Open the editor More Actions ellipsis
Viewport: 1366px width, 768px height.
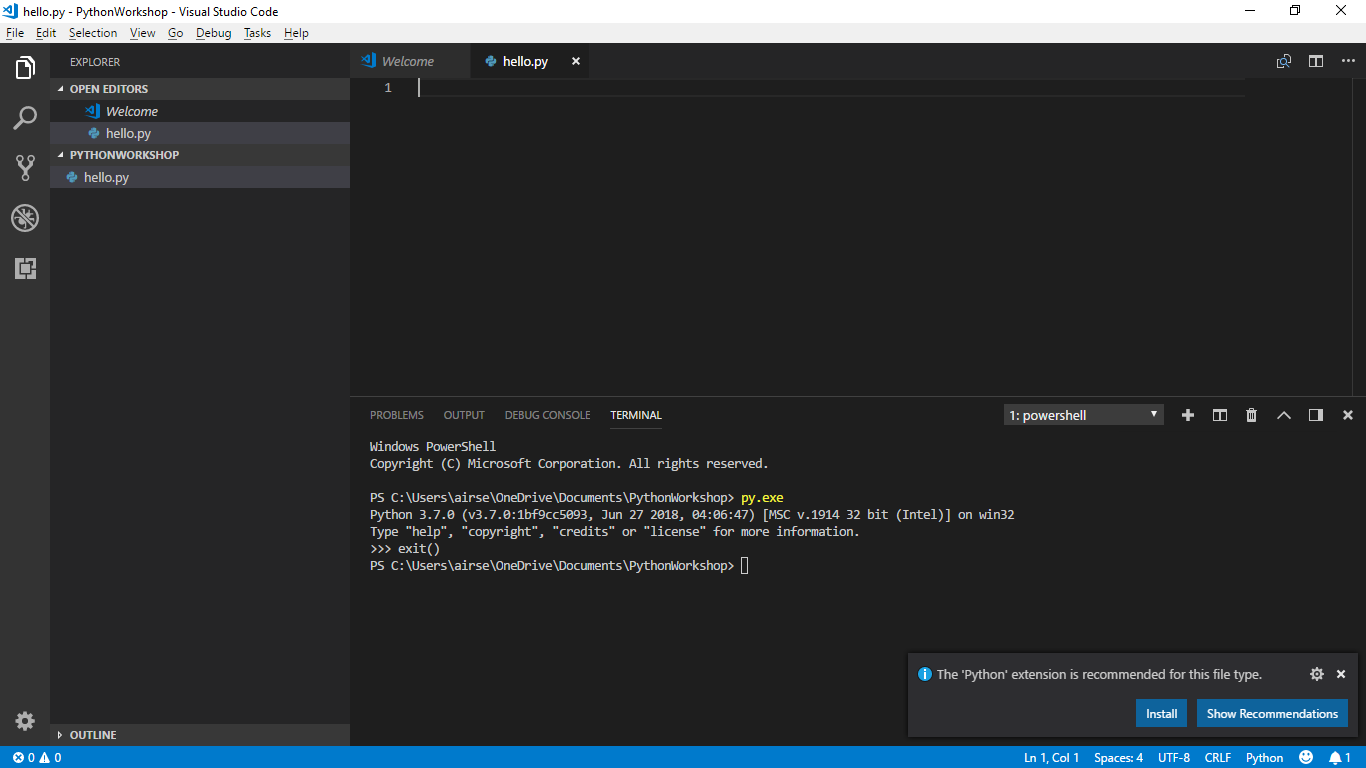(1348, 61)
